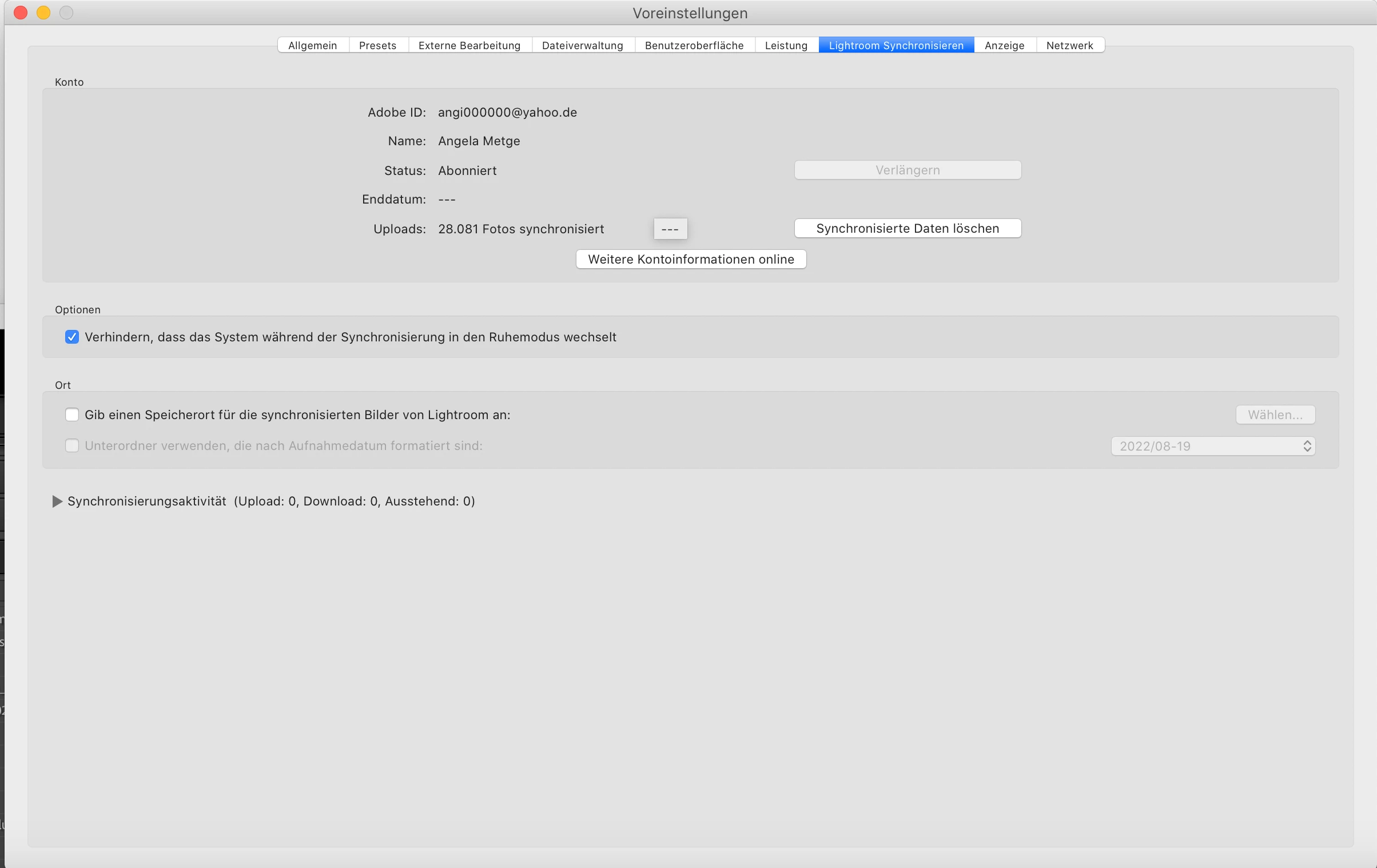Image resolution: width=1377 pixels, height=868 pixels.
Task: Open the Presets tab
Action: click(377, 45)
